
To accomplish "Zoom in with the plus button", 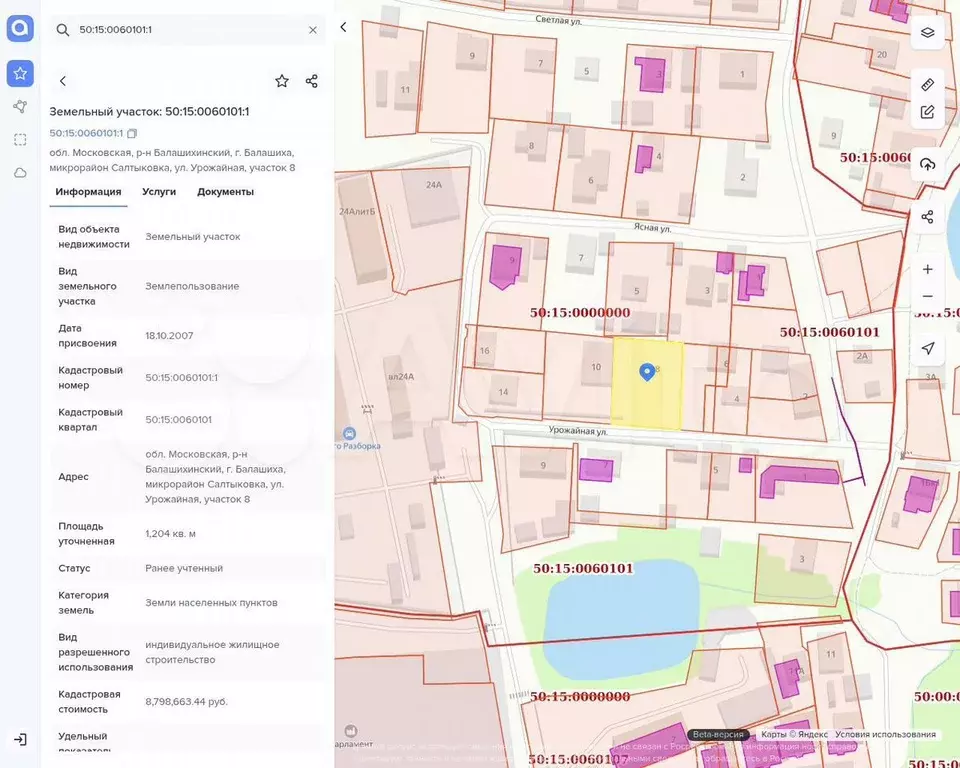I will point(928,269).
